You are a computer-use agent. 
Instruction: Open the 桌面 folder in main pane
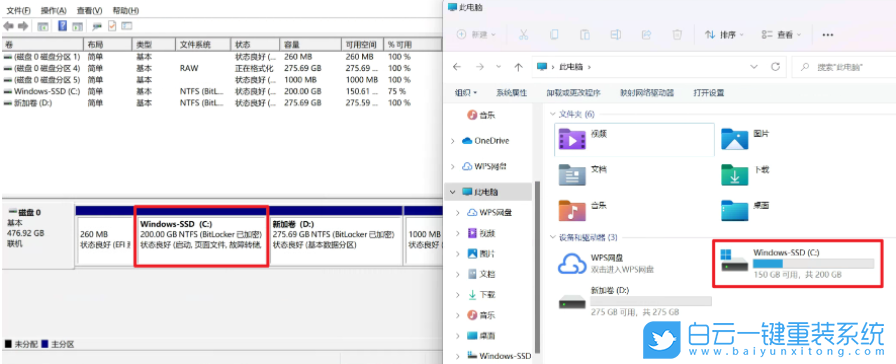[746, 210]
